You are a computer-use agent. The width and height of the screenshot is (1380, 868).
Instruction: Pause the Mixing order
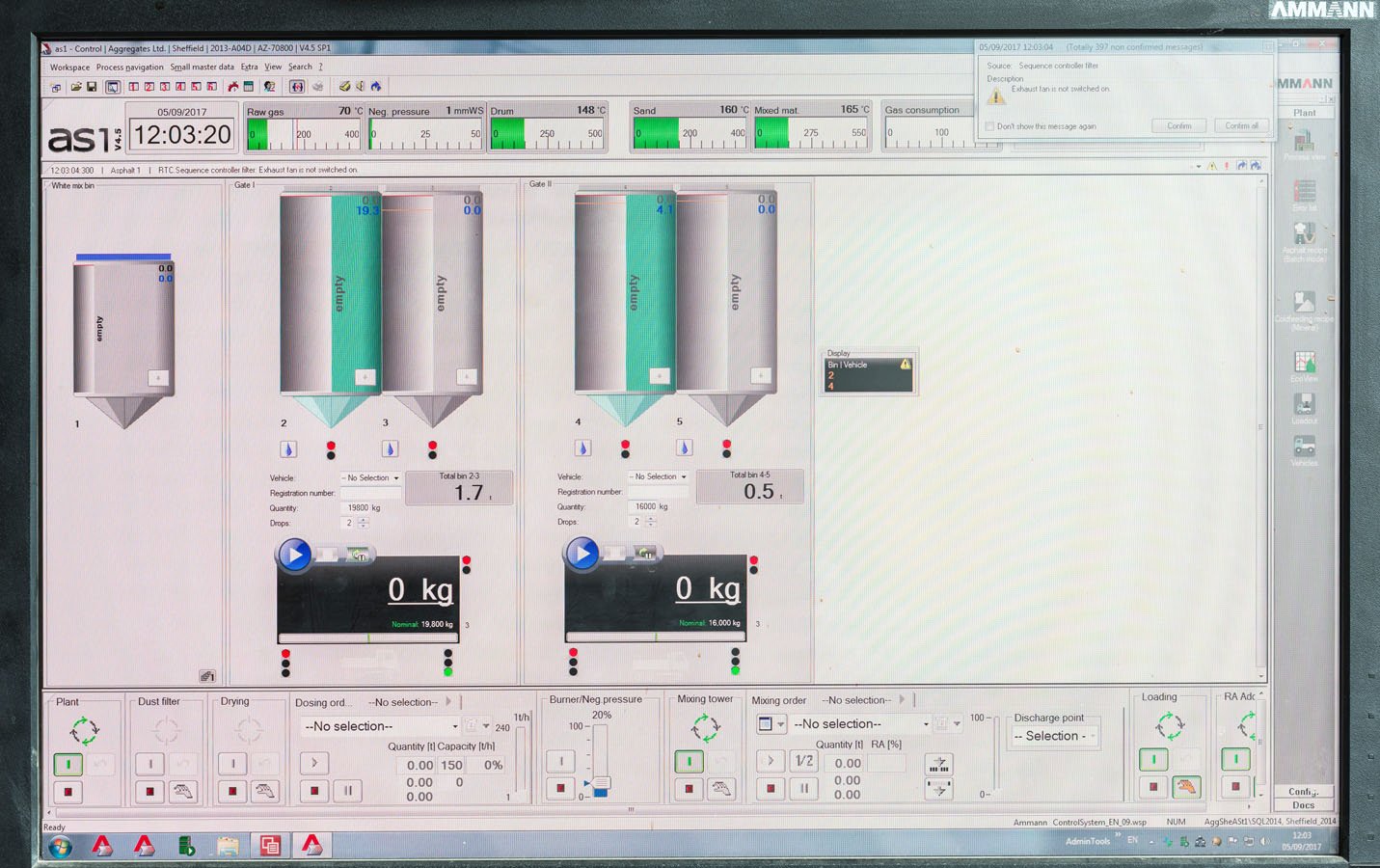(x=804, y=788)
